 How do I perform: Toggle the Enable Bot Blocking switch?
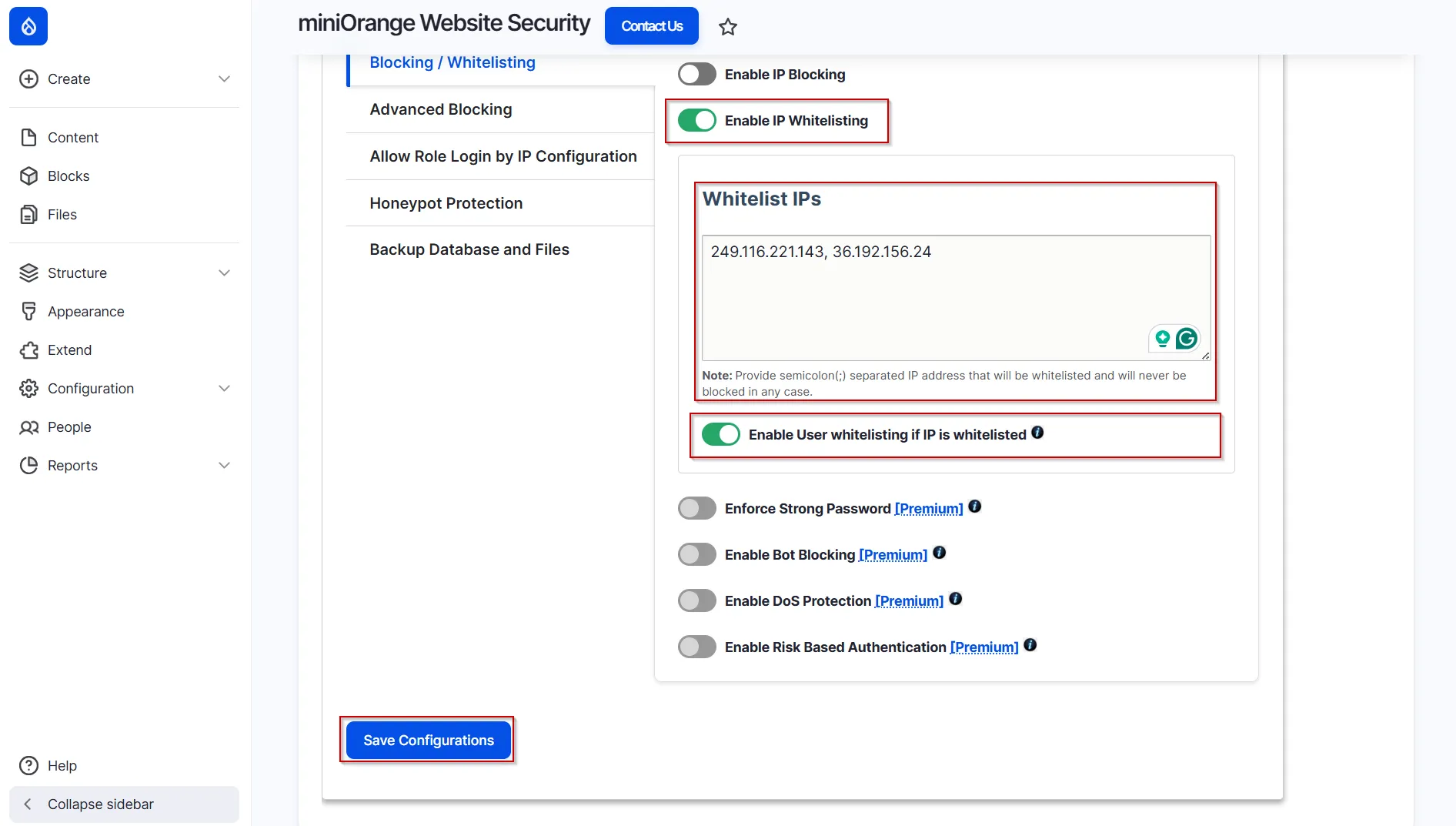[697, 555]
